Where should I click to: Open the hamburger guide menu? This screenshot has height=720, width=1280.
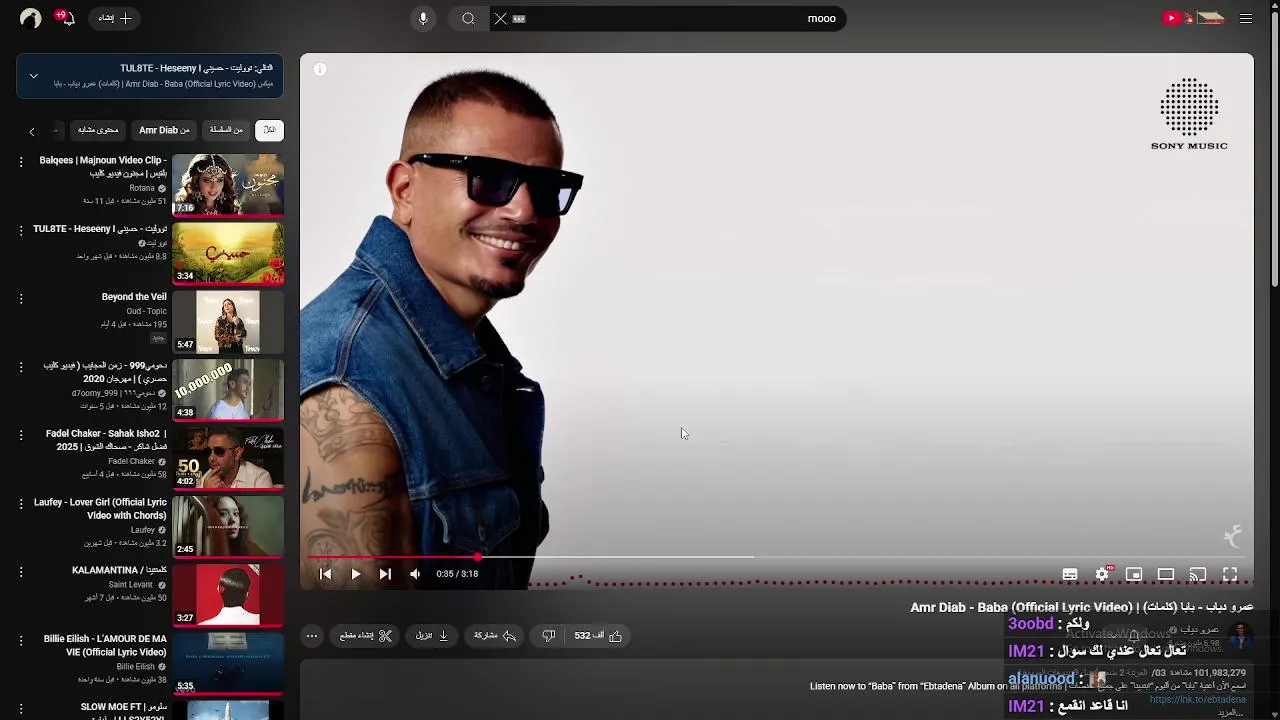pos(1246,18)
